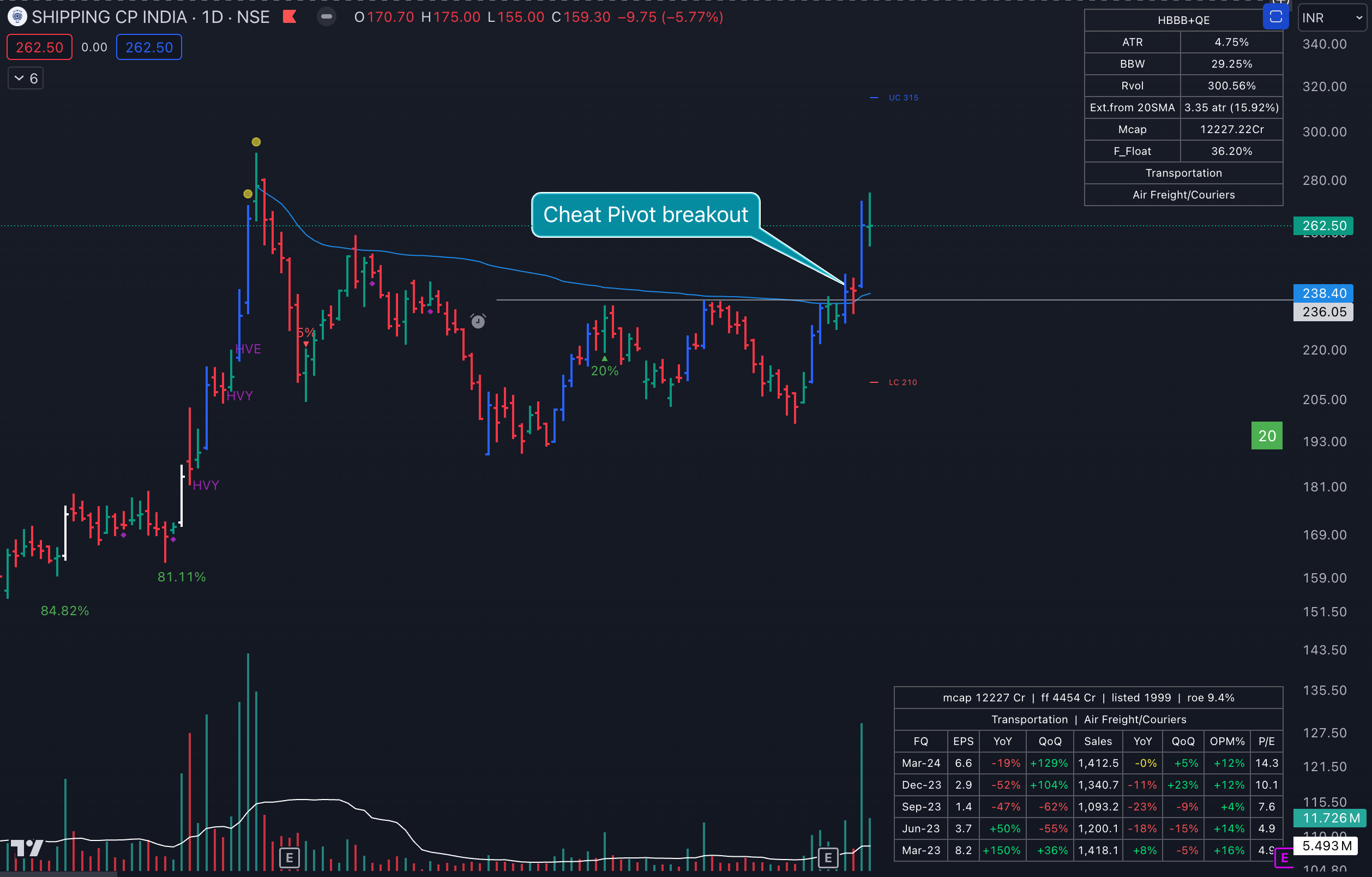Click the E earnings marker on the left timeline

coord(290,856)
